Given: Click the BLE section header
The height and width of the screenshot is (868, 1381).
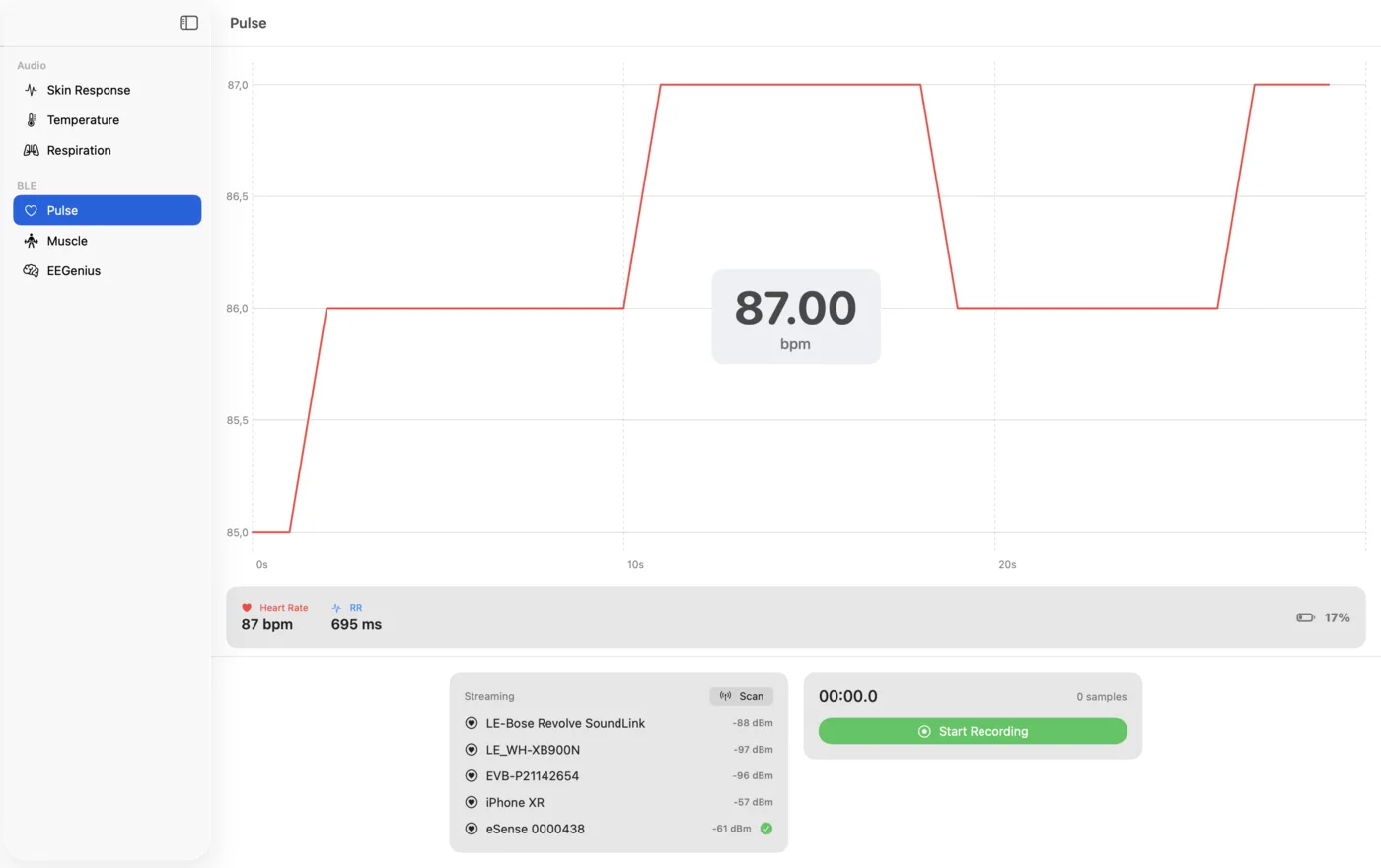Looking at the screenshot, I should coord(27,186).
